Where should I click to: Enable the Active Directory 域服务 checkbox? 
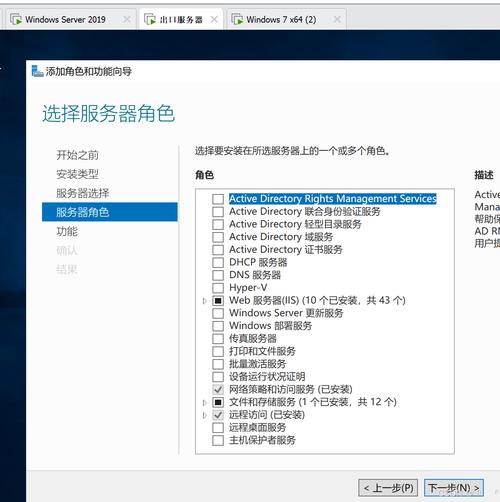click(218, 237)
